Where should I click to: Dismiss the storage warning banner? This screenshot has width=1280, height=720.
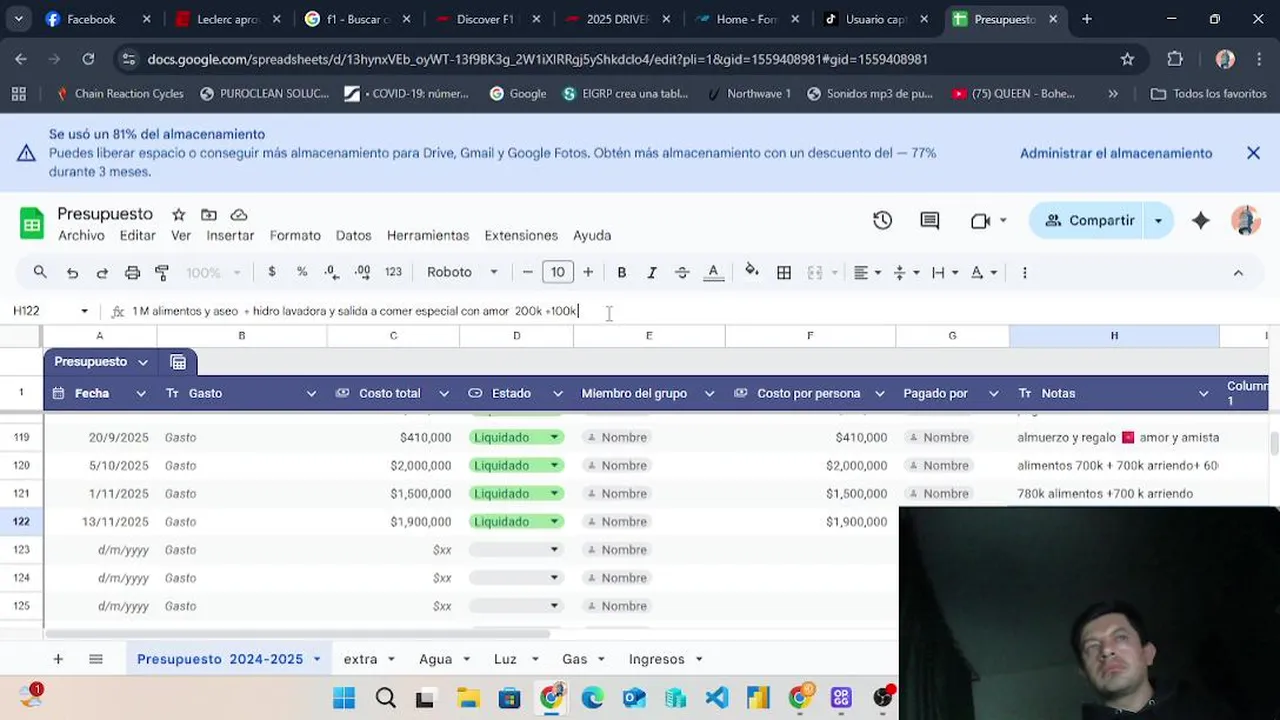1253,153
